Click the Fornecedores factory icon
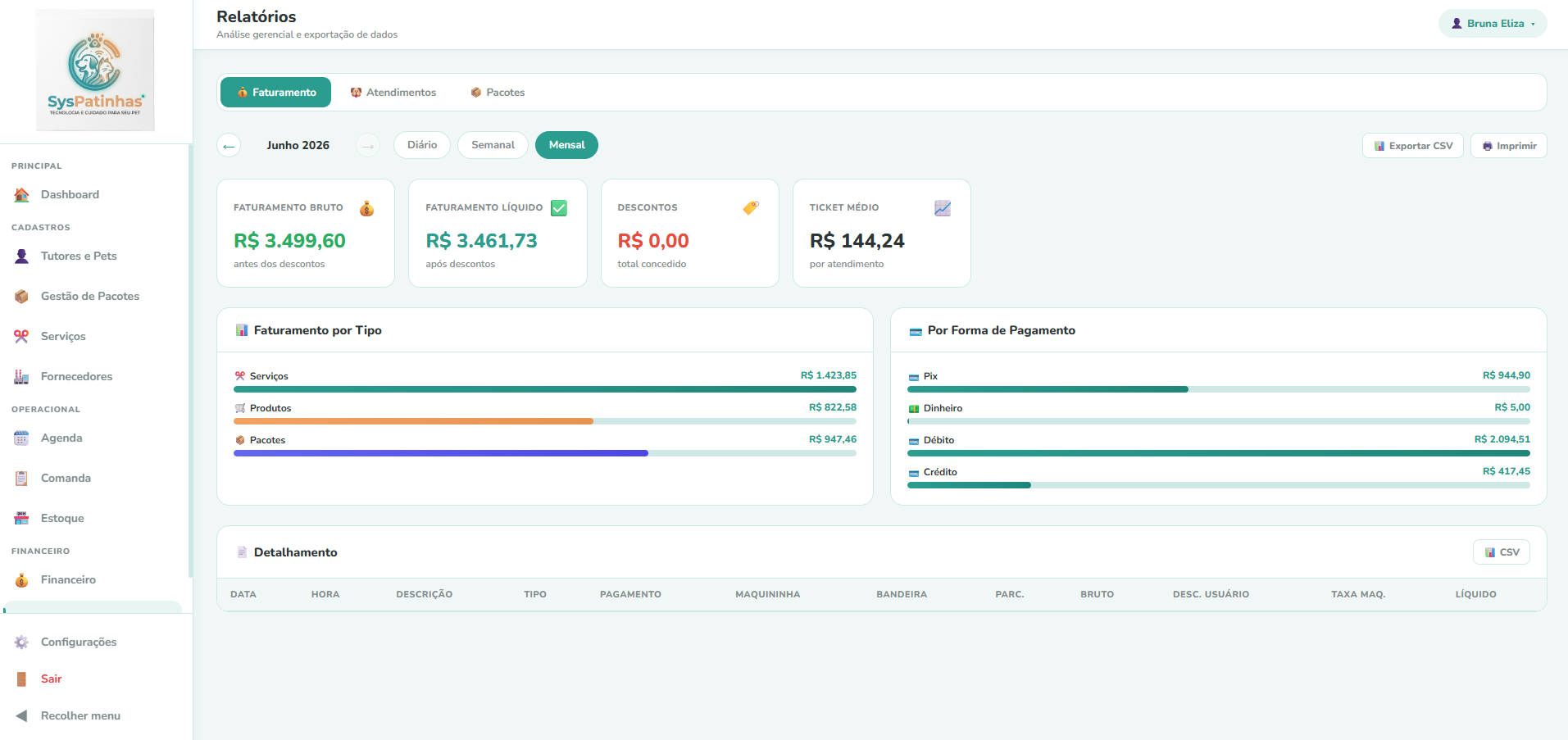1568x740 pixels. pos(21,377)
